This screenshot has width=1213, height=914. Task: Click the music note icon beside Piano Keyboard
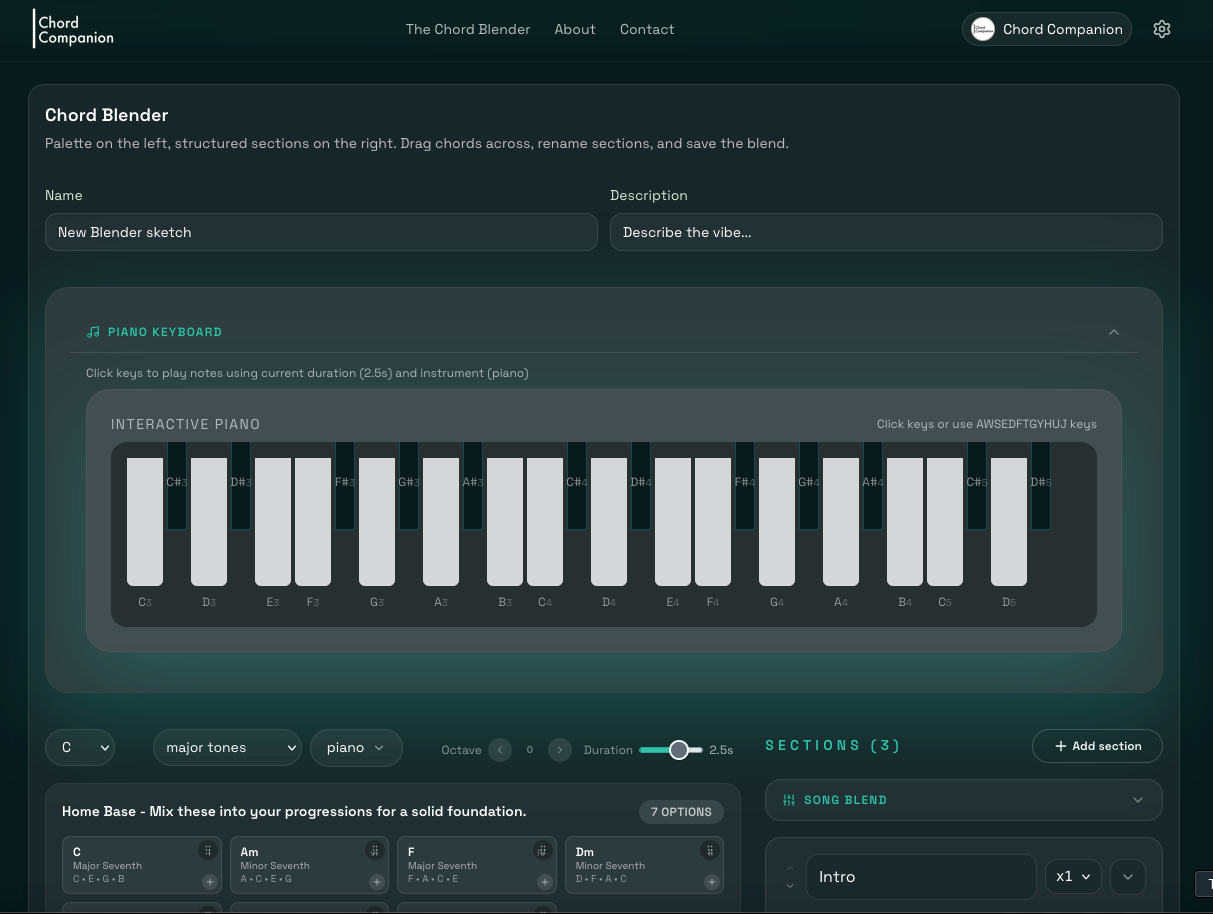click(93, 332)
